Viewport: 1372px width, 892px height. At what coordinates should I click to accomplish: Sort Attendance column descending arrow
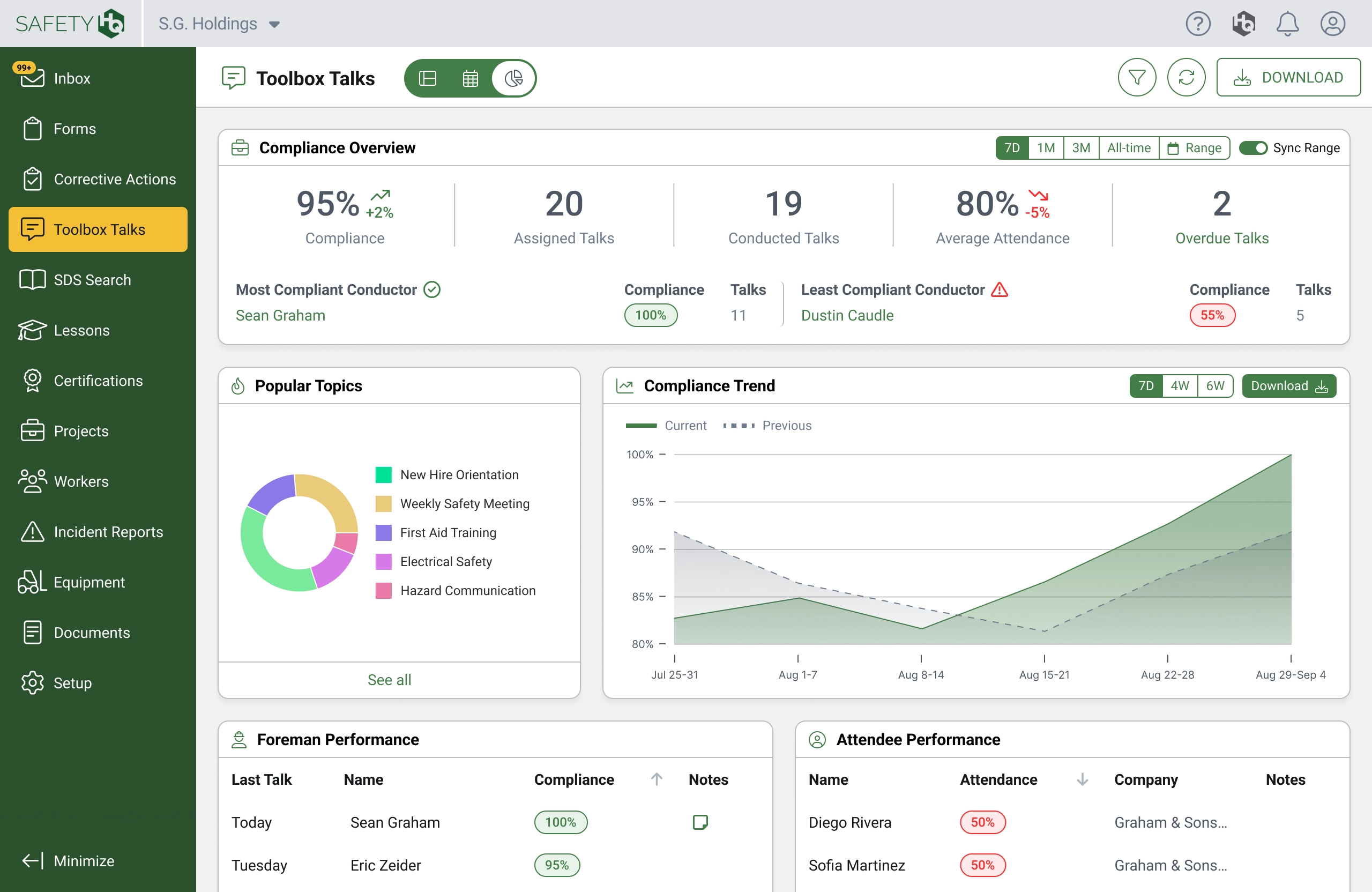click(1082, 779)
